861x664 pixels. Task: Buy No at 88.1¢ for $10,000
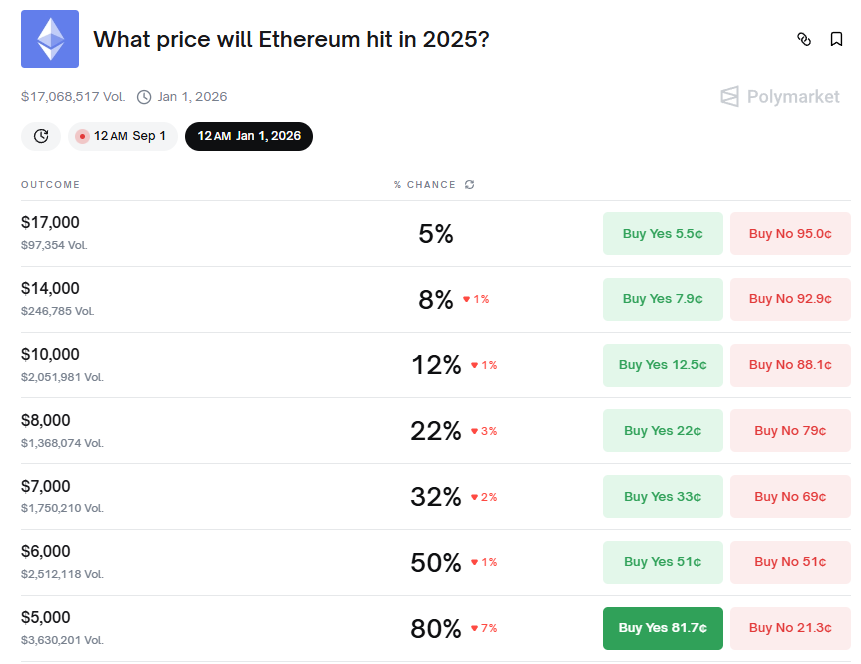click(790, 364)
